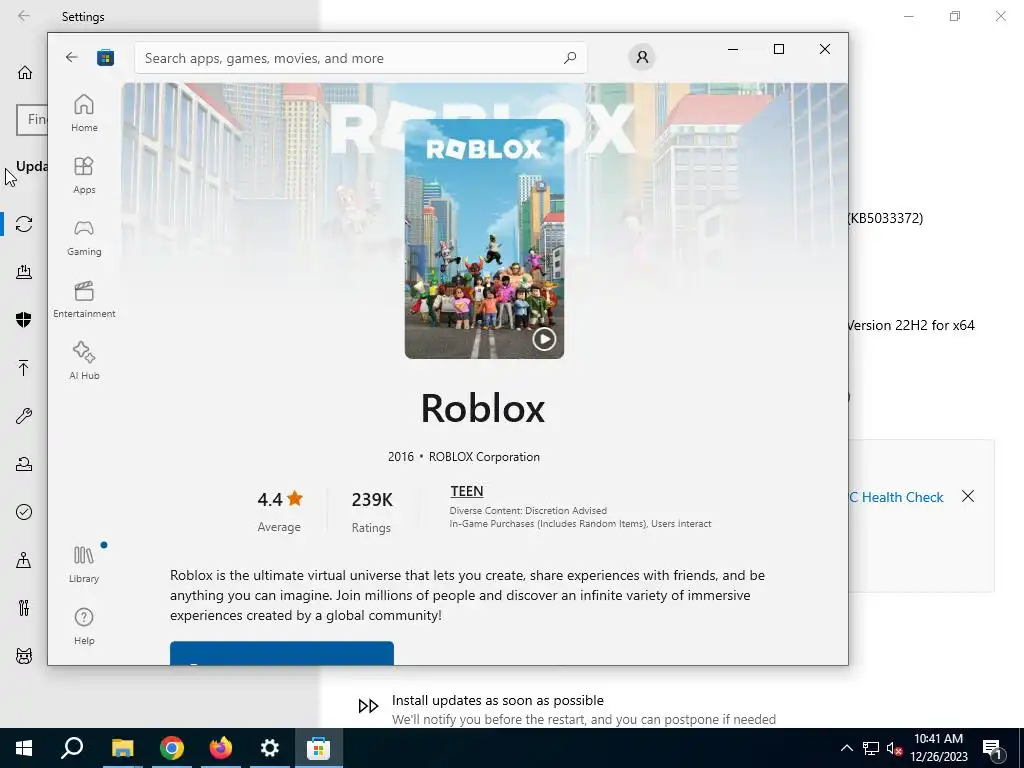Image resolution: width=1024 pixels, height=768 pixels.
Task: Focus the Store search apps field
Action: tap(360, 58)
